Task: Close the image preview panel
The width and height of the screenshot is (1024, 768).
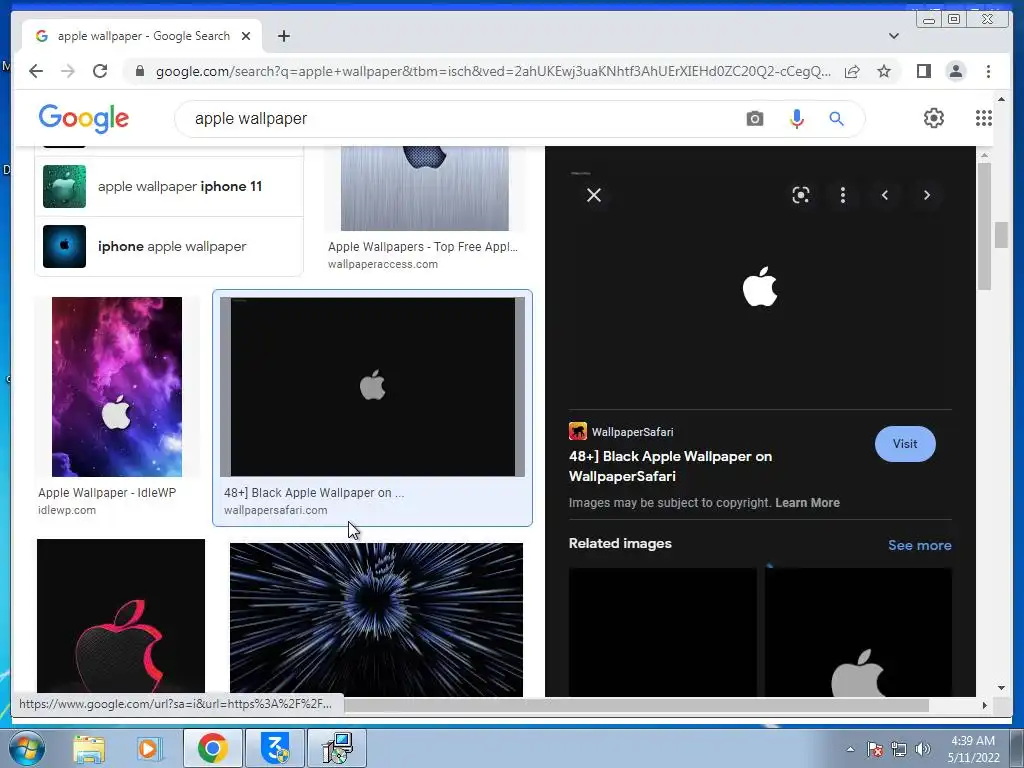Action: [594, 195]
